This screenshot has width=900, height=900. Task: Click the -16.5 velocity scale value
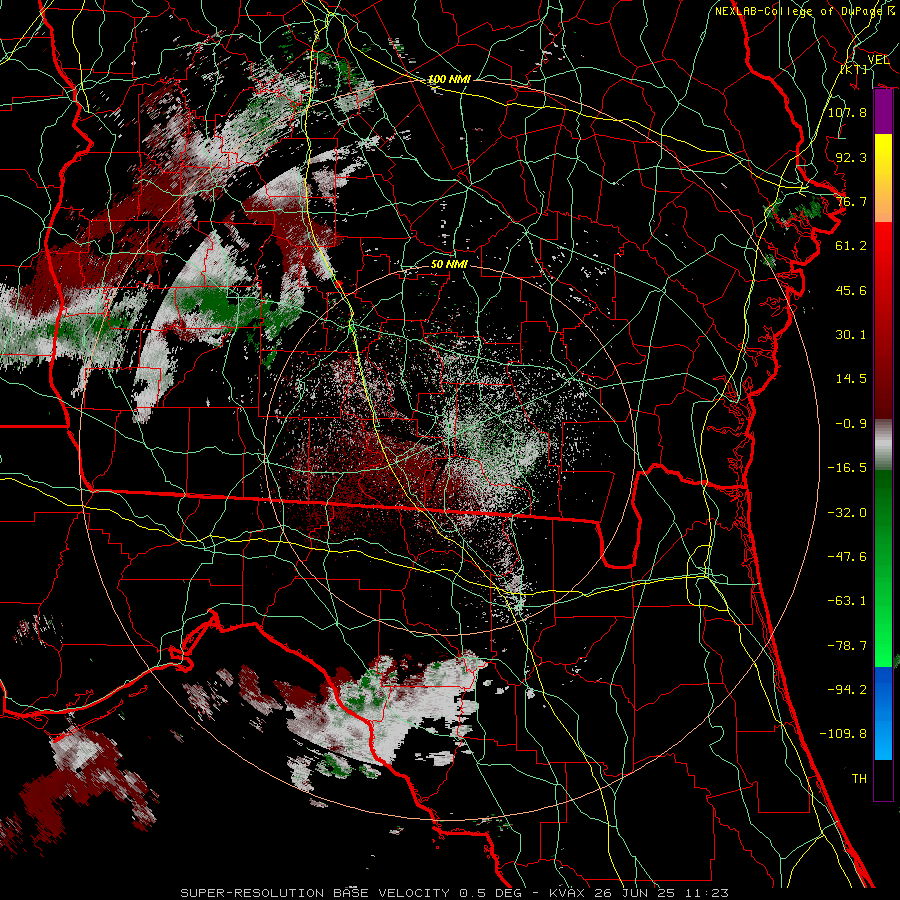pos(847,468)
